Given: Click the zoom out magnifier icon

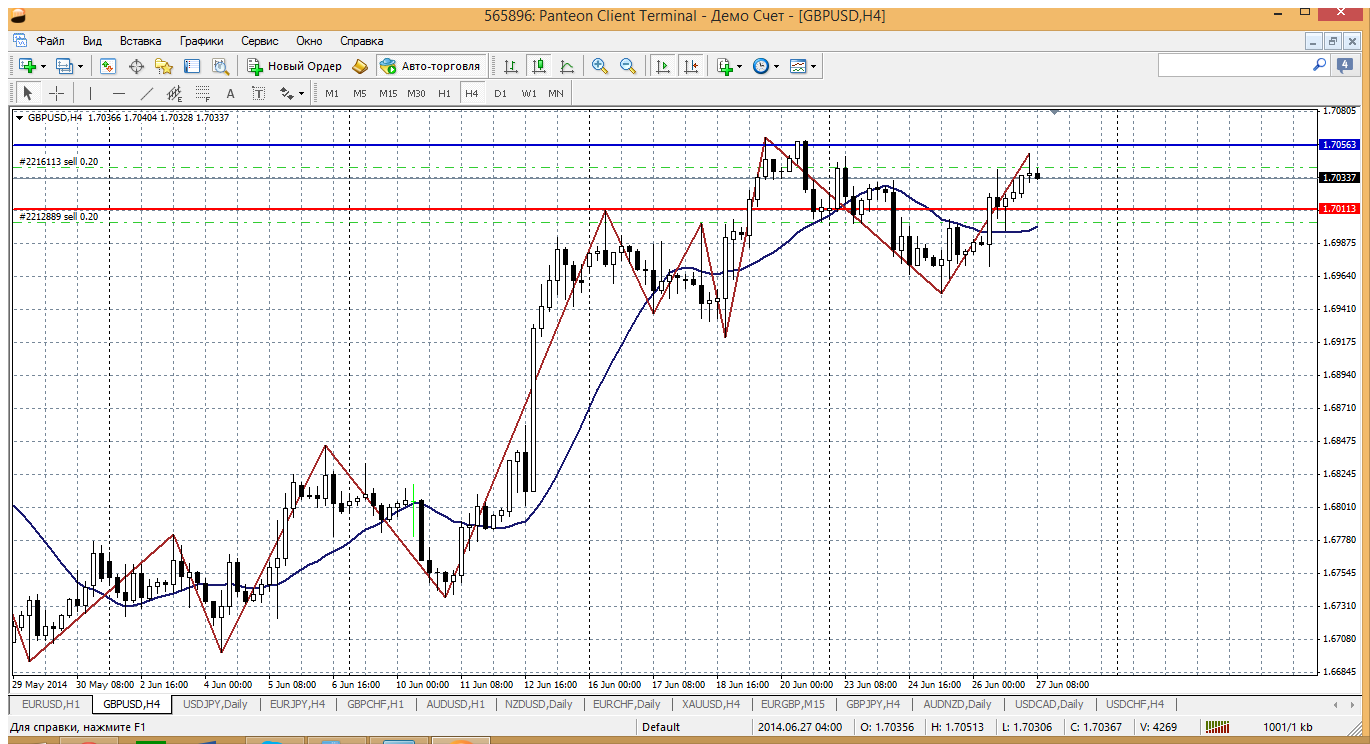Looking at the screenshot, I should point(628,66).
